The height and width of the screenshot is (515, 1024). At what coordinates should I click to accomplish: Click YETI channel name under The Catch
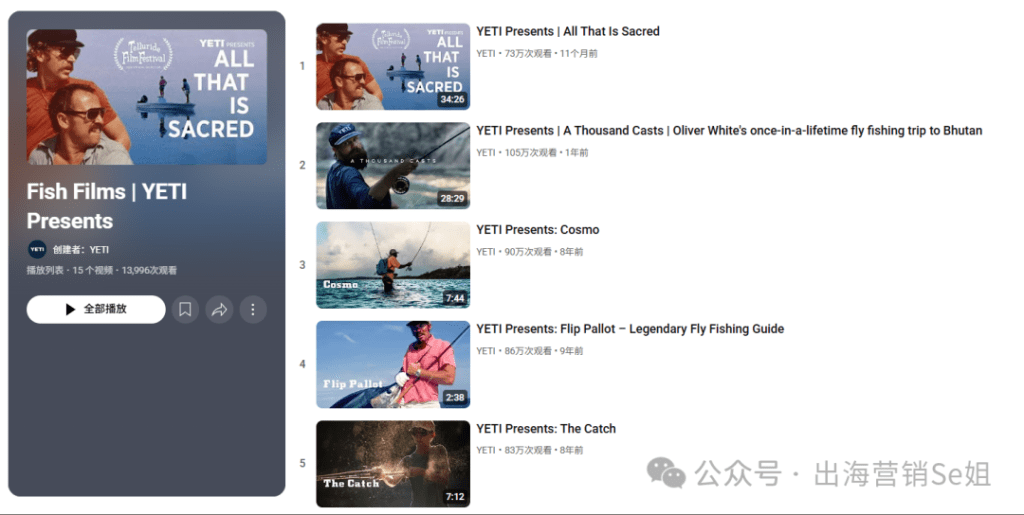click(x=486, y=450)
